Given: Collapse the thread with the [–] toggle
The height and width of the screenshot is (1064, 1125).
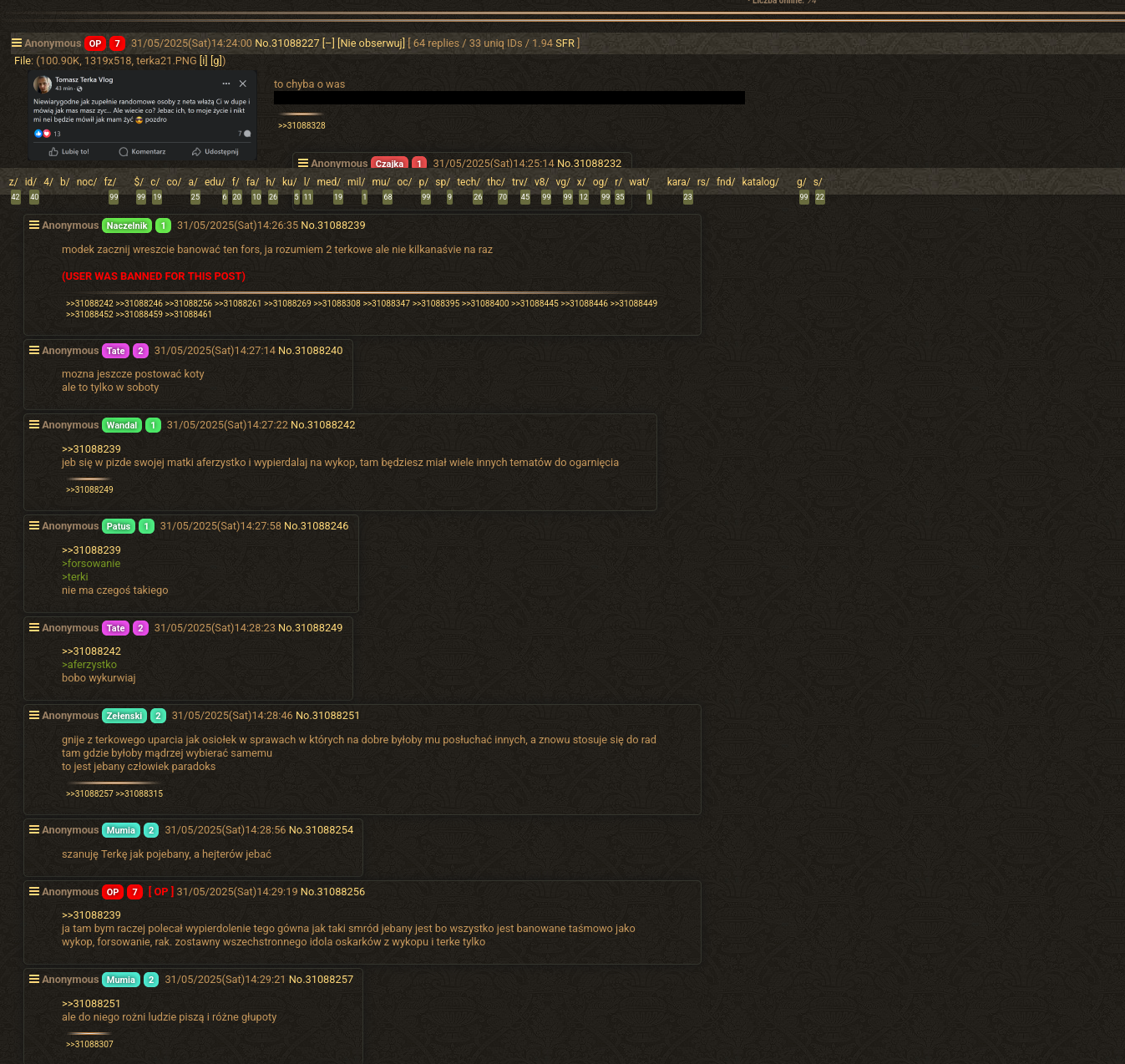Looking at the screenshot, I should (328, 43).
